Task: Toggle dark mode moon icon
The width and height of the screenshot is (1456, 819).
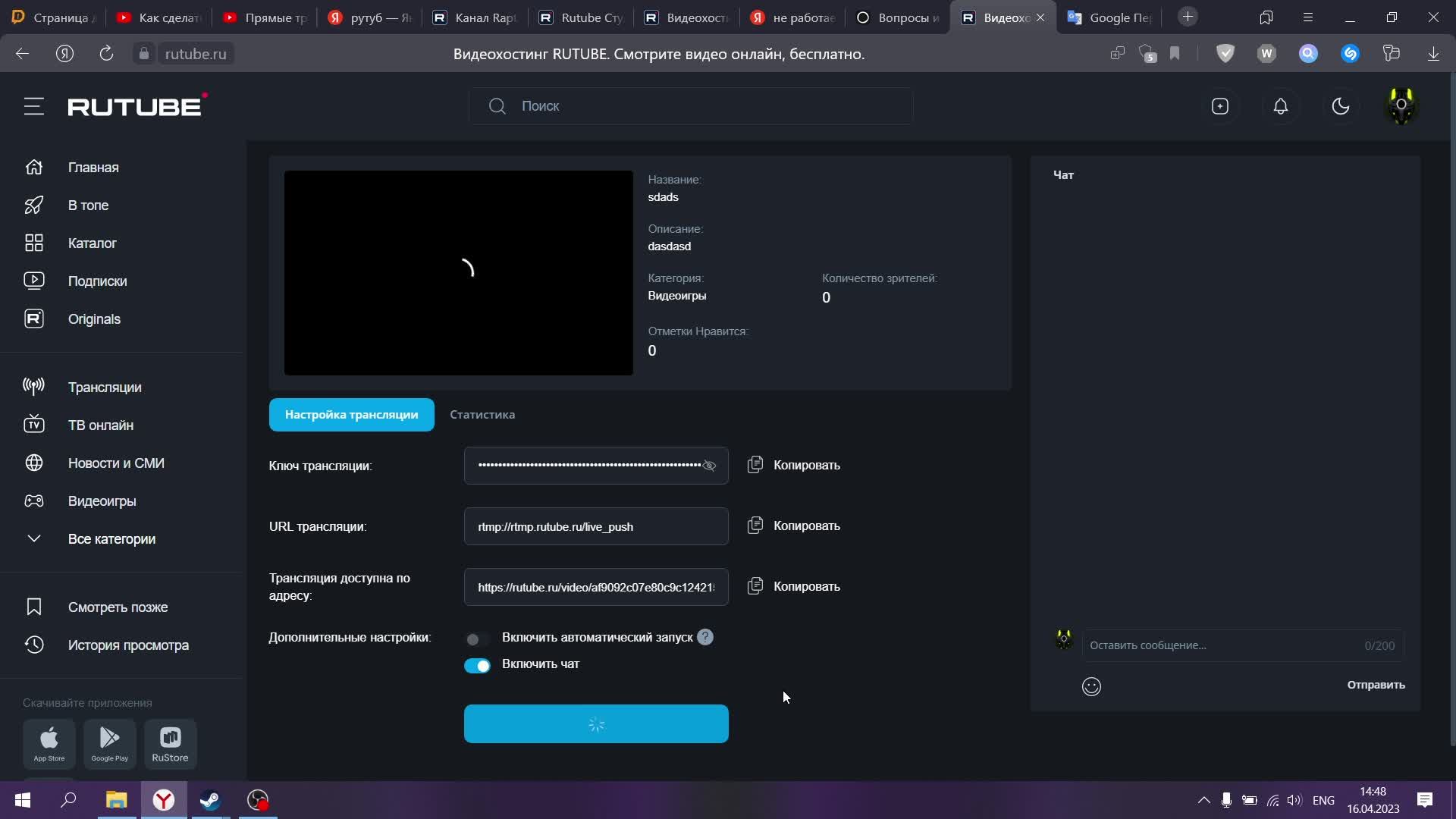Action: pyautogui.click(x=1340, y=106)
